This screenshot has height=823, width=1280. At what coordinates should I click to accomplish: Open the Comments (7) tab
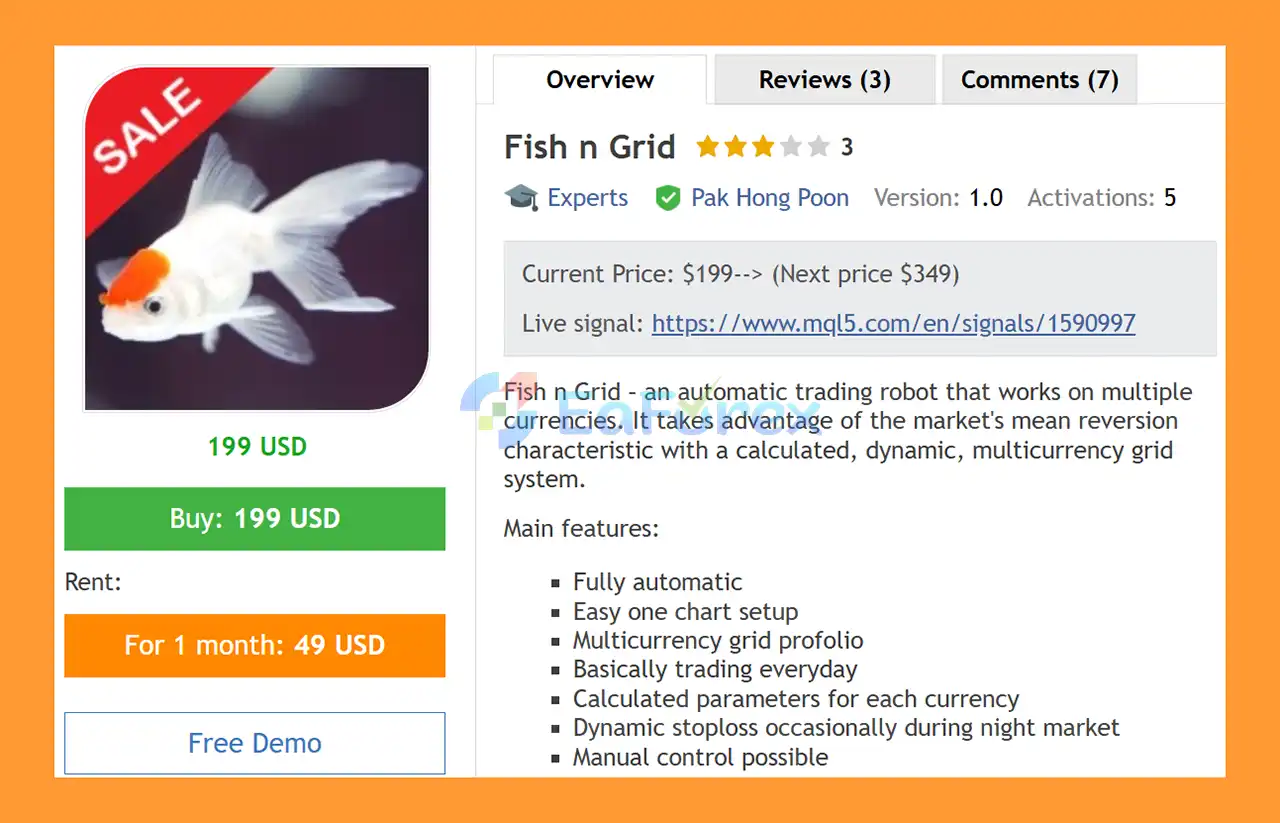[x=1039, y=80]
